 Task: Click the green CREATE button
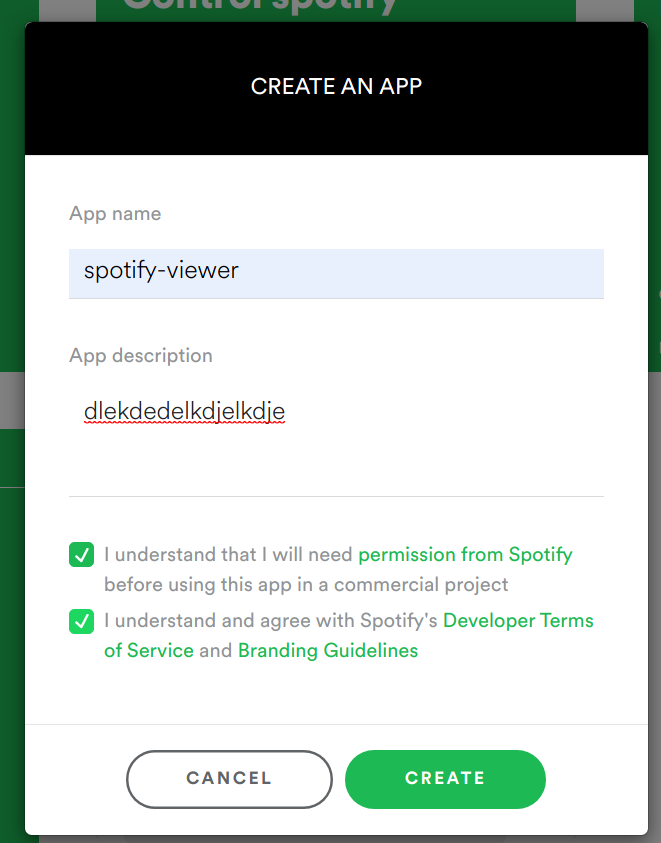(x=445, y=779)
